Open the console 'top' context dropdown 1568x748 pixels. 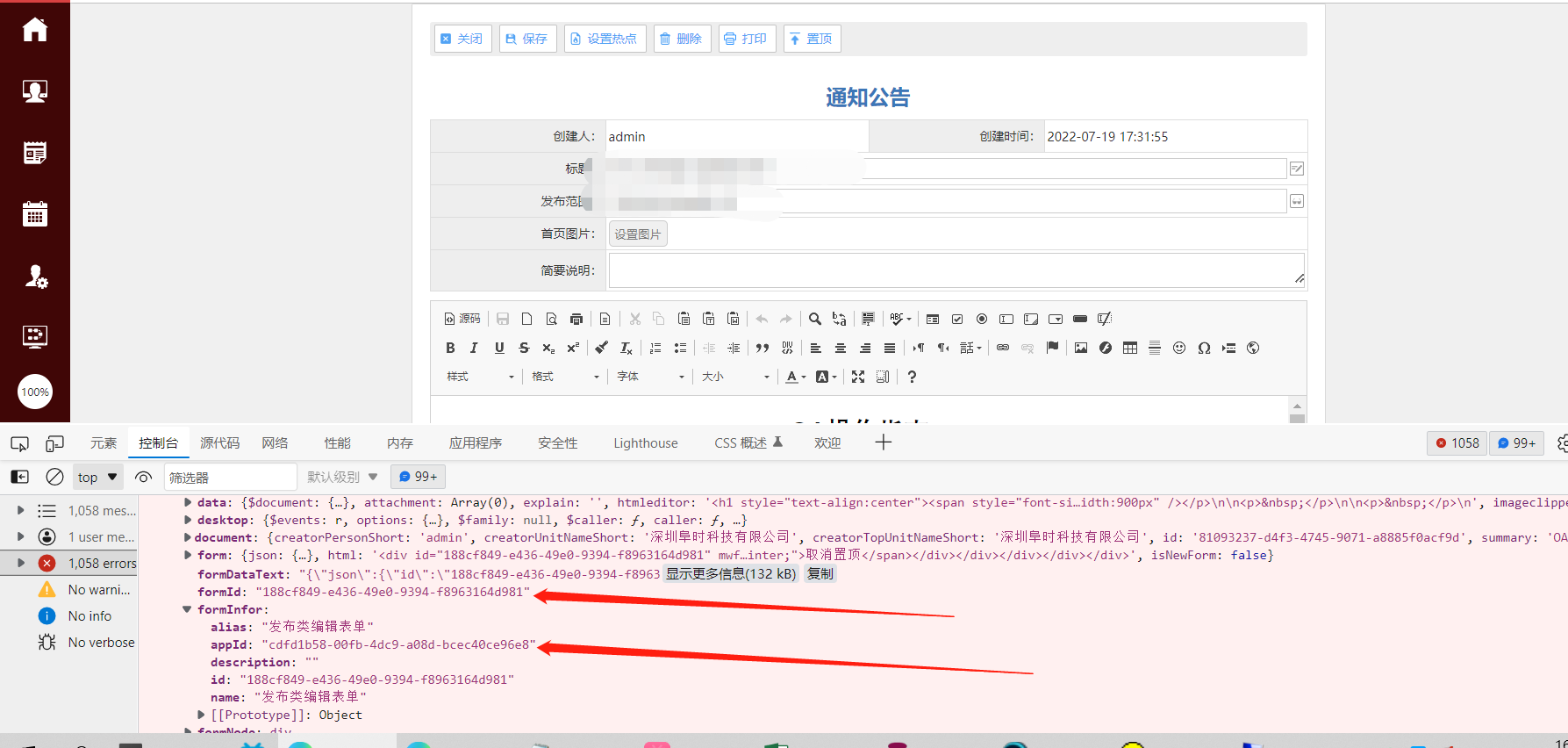97,477
